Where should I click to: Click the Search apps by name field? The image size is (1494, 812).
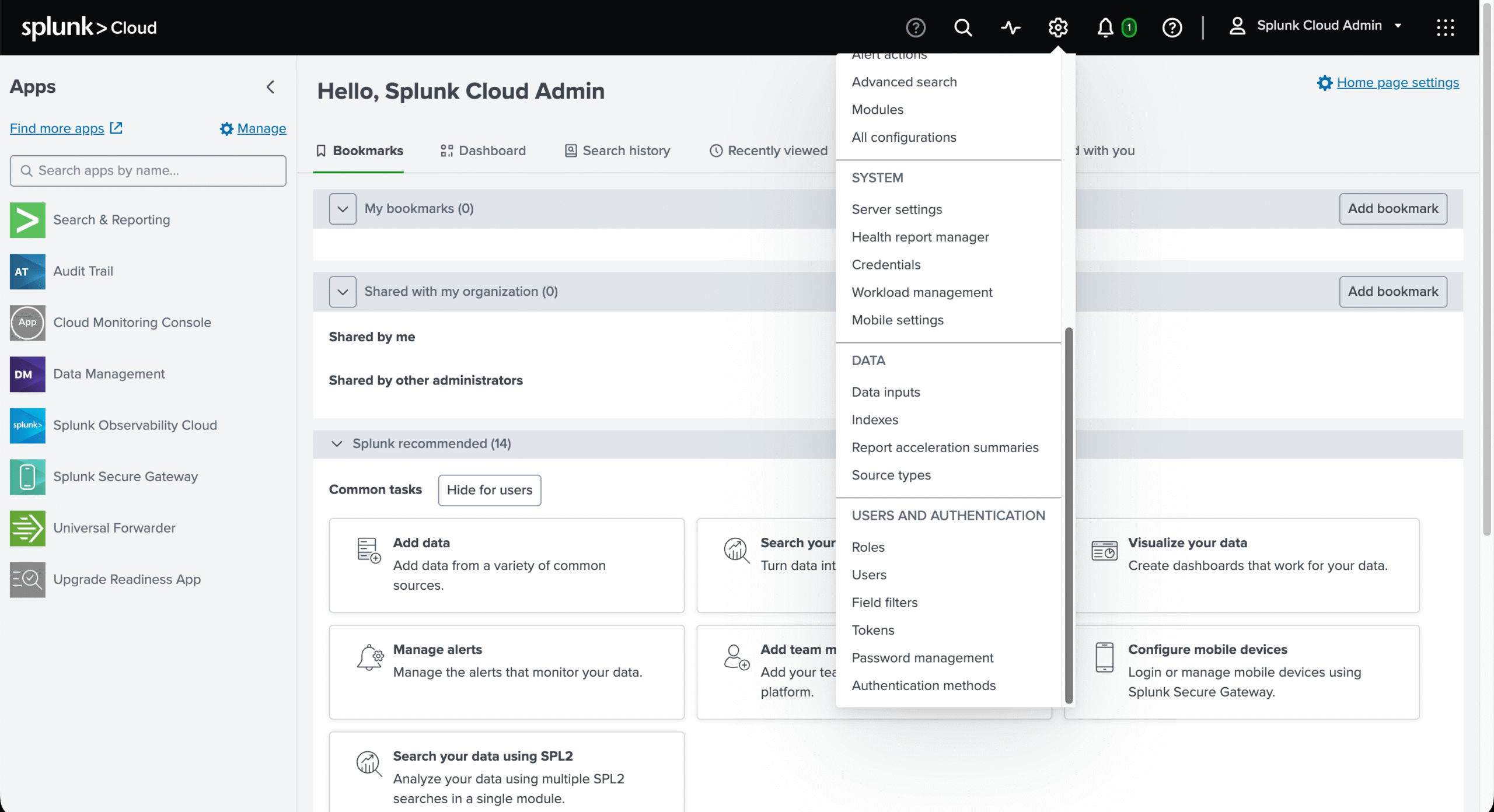pyautogui.click(x=148, y=171)
